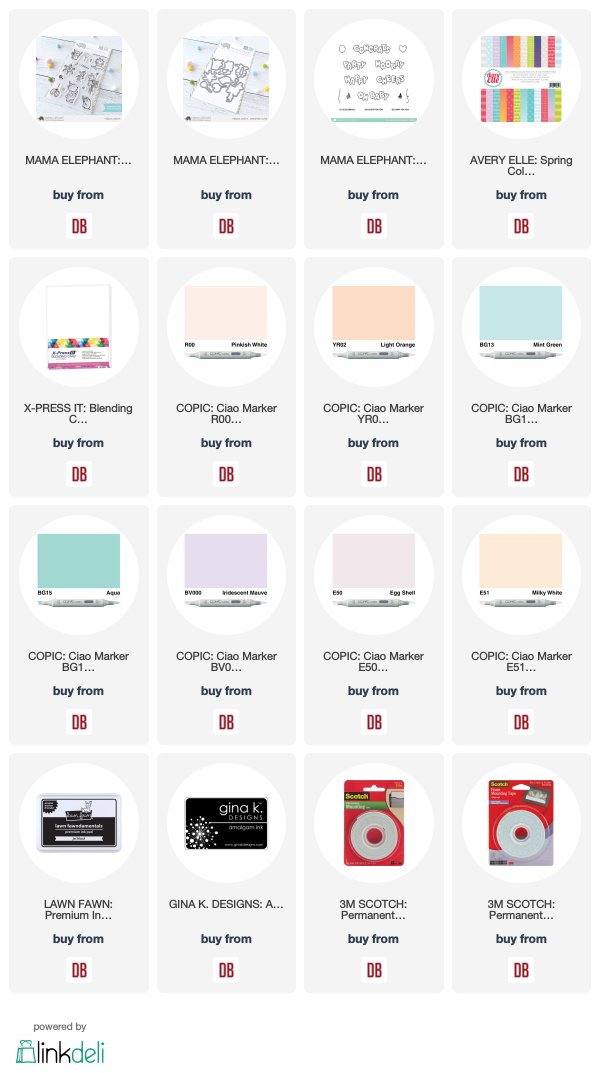
Task: Open the Mama Elephant Congrats sentiment dies thumbnail
Action: pos(374,79)
